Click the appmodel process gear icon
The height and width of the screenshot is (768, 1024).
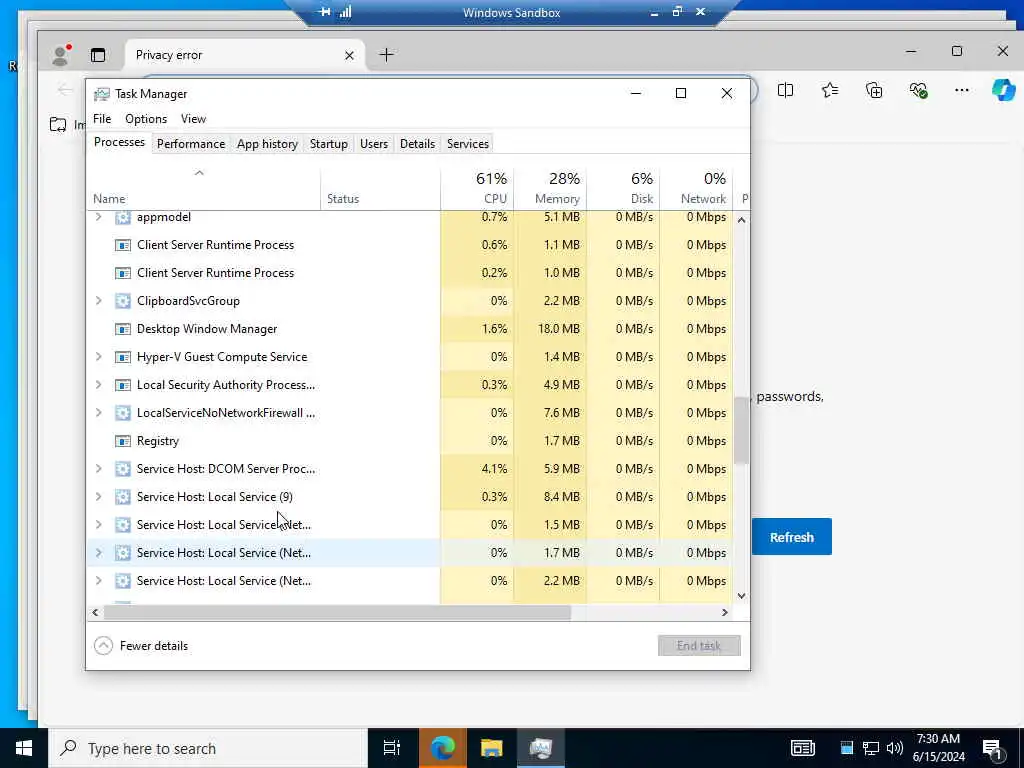[123, 217]
